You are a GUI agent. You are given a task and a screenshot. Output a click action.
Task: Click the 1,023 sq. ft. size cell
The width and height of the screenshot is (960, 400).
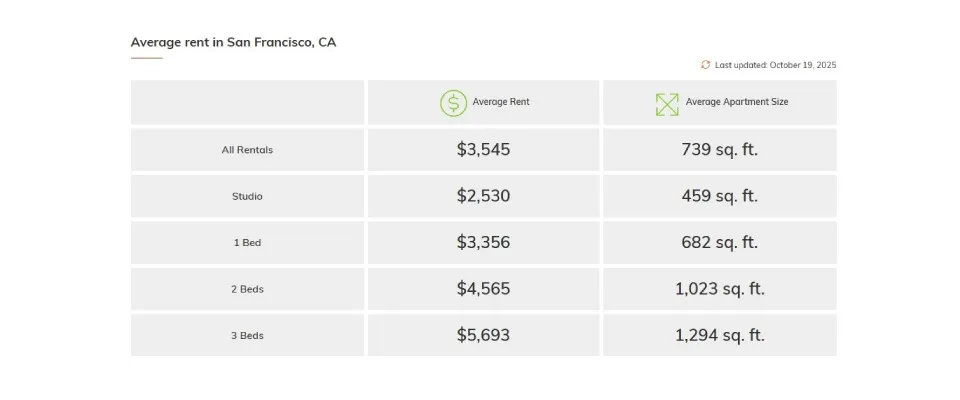tap(720, 289)
